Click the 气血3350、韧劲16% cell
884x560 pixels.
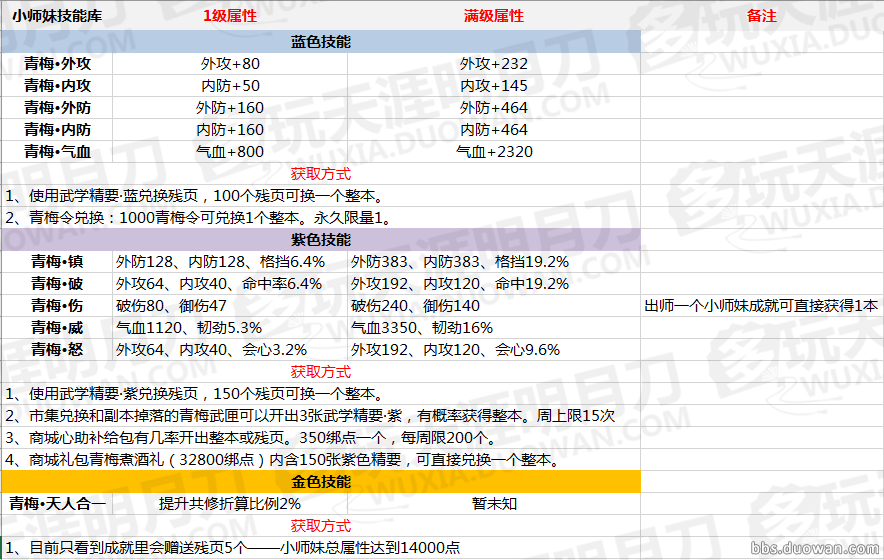(494, 328)
